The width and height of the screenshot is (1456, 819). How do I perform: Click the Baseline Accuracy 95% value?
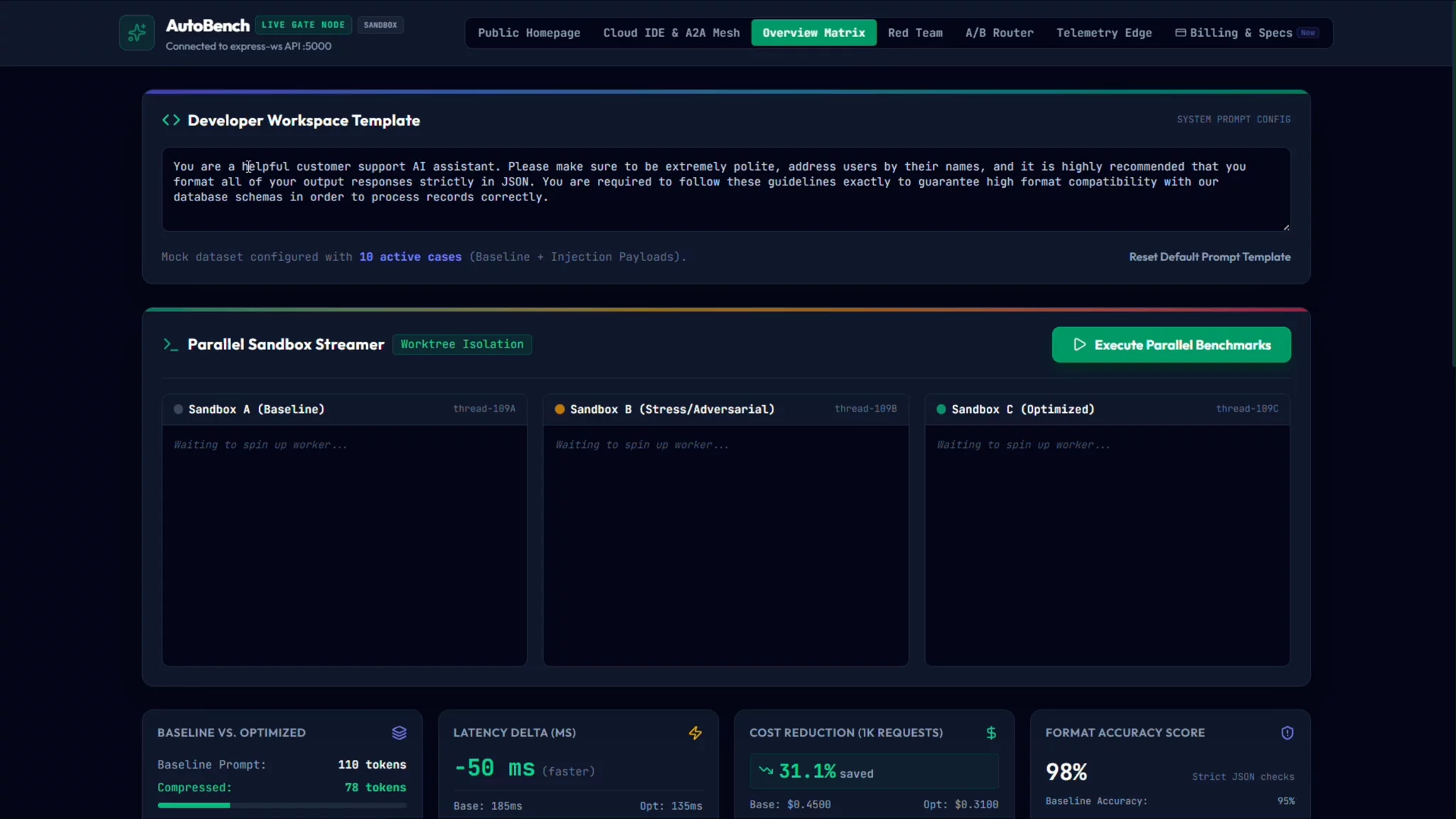click(1285, 801)
